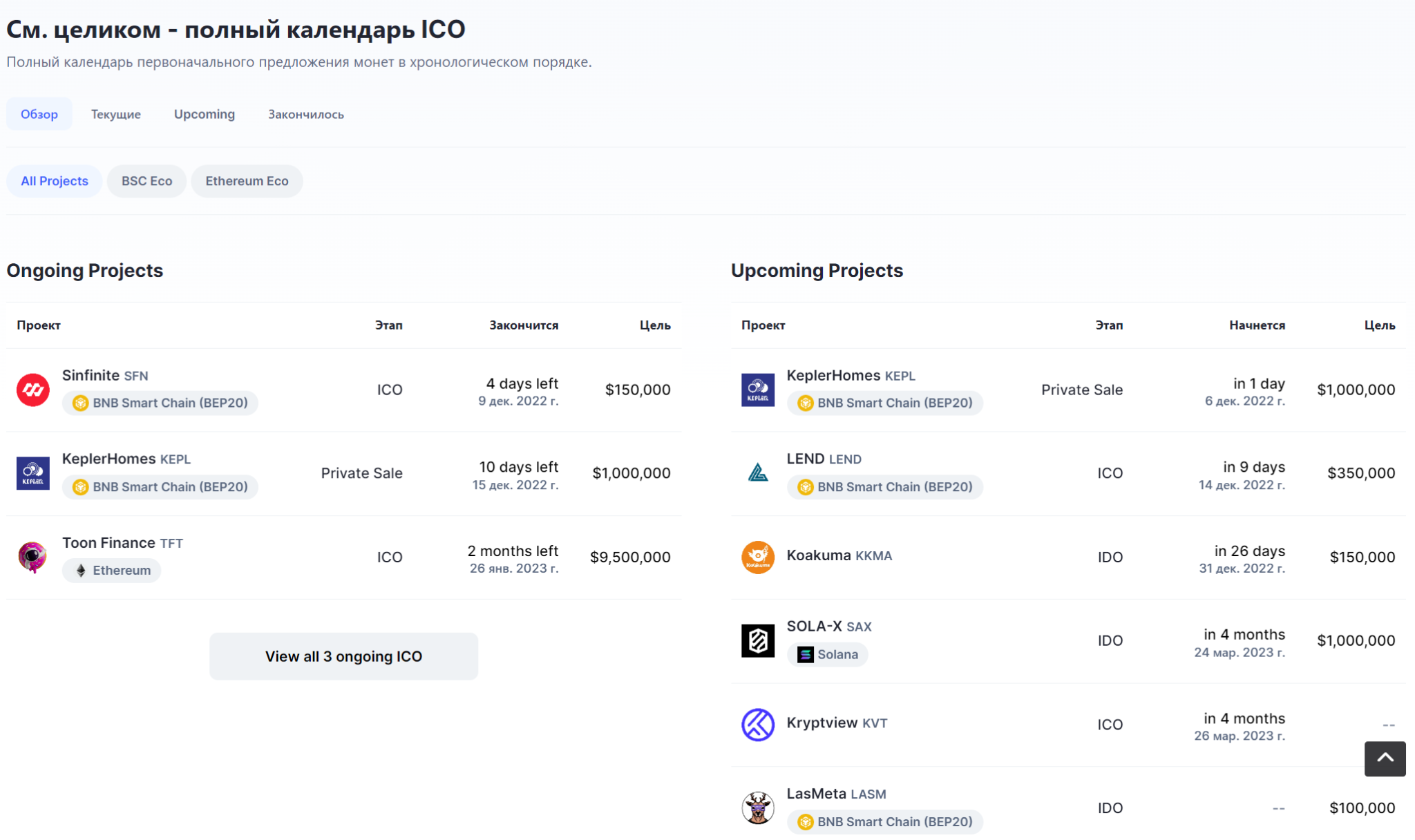Select the KeplerHomes logo in Ongoing Projects
The image size is (1415, 840).
[32, 472]
